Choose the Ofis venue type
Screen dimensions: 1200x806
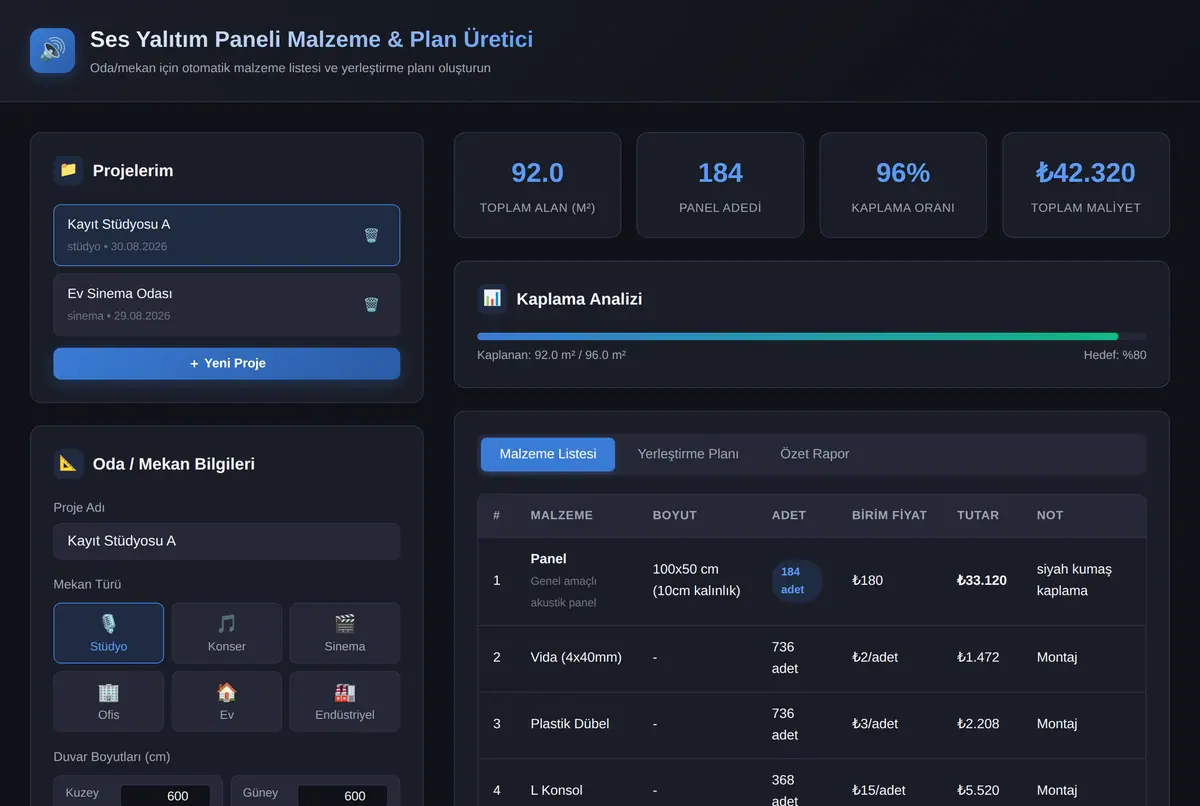[108, 702]
